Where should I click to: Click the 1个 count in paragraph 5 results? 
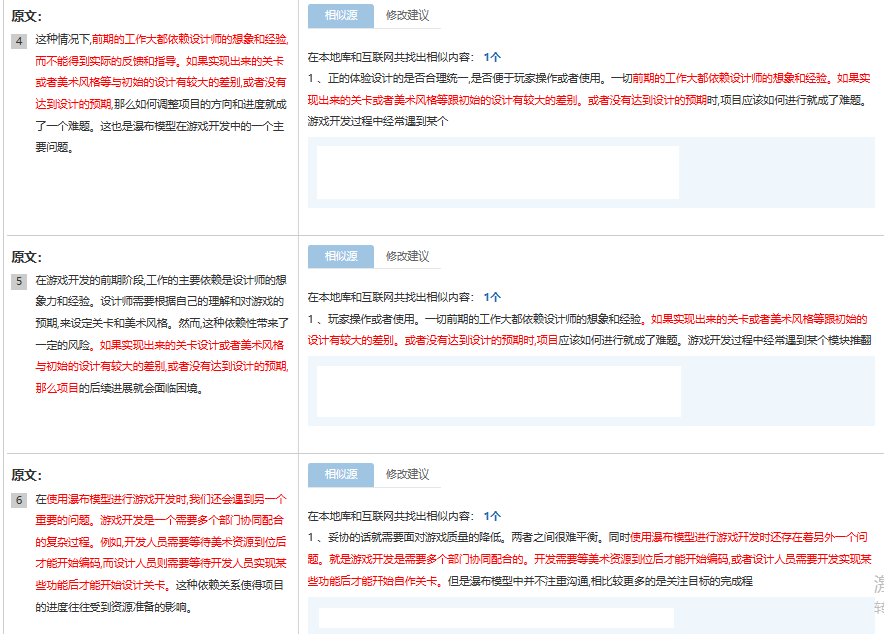pos(492,297)
